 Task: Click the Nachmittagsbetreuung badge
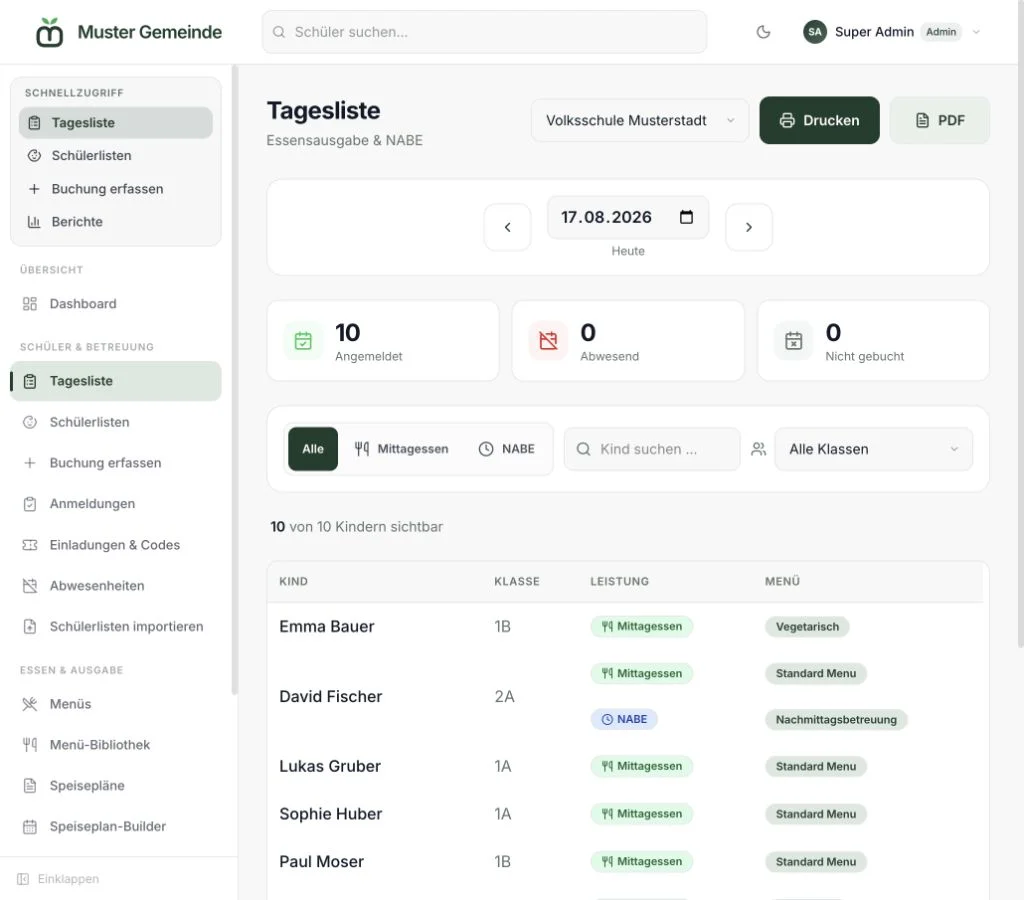[836, 720]
